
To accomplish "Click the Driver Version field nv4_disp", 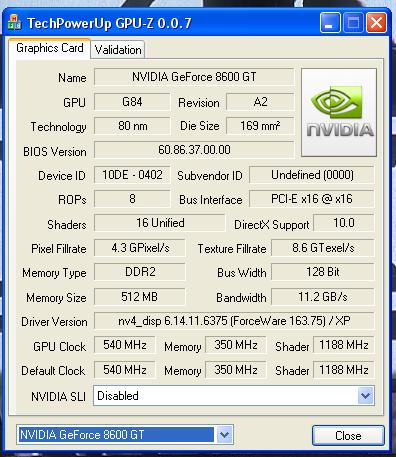I will point(234,321).
